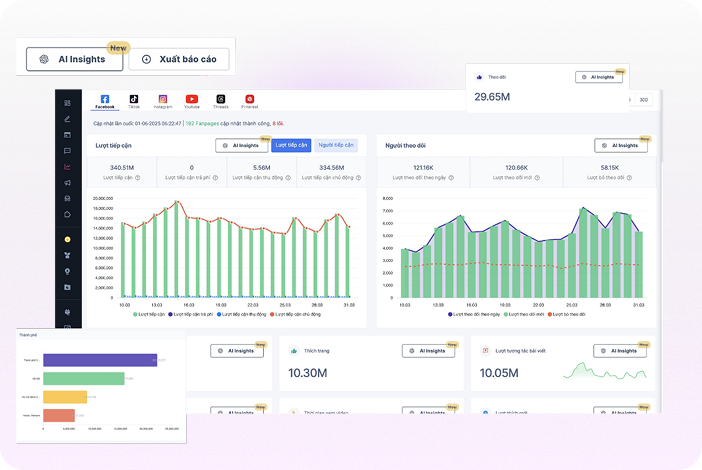Open the store icon in sidebar
The width and height of the screenshot is (702, 470).
[67, 198]
